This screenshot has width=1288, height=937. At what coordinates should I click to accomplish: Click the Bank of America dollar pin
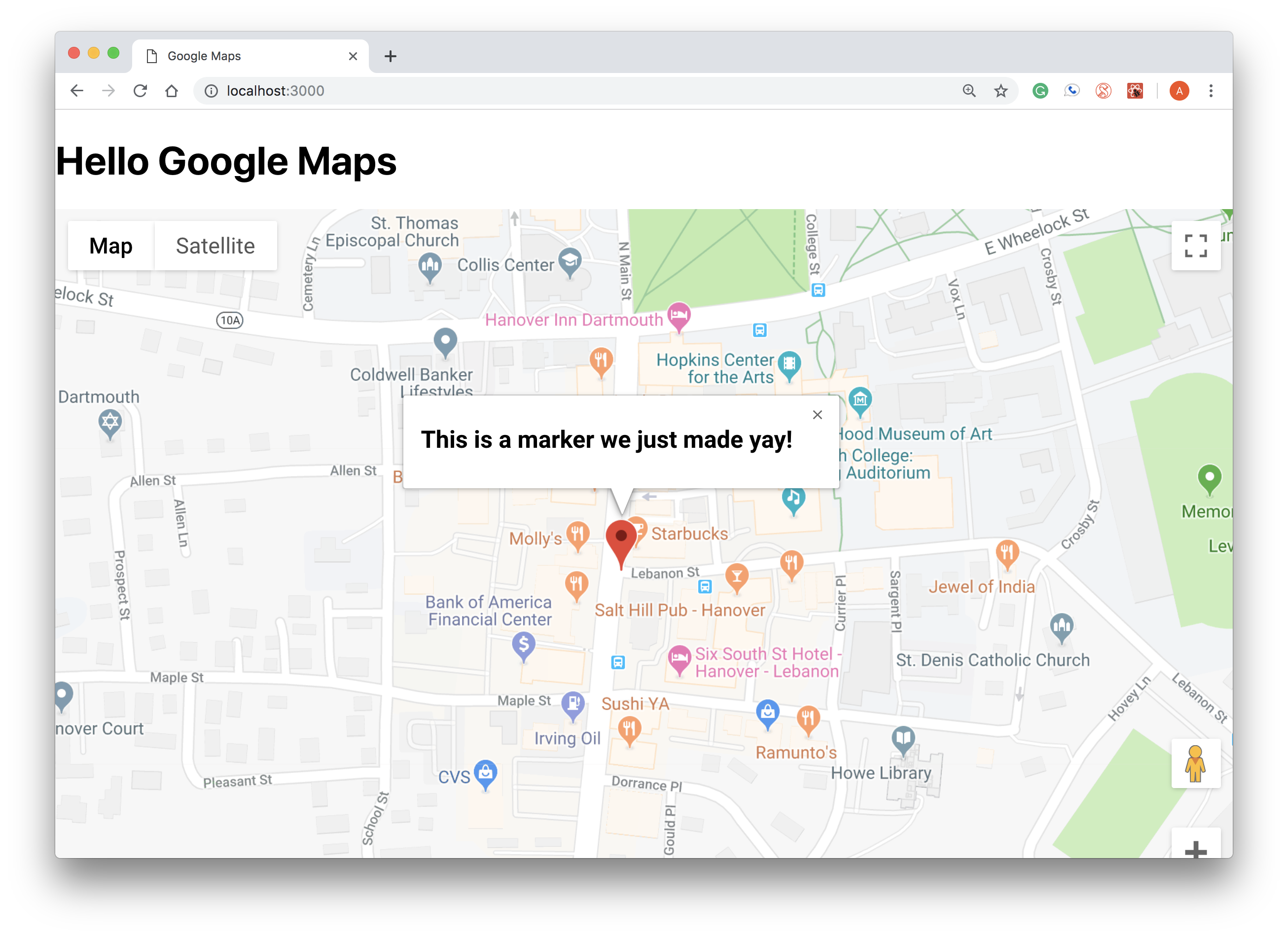click(524, 645)
